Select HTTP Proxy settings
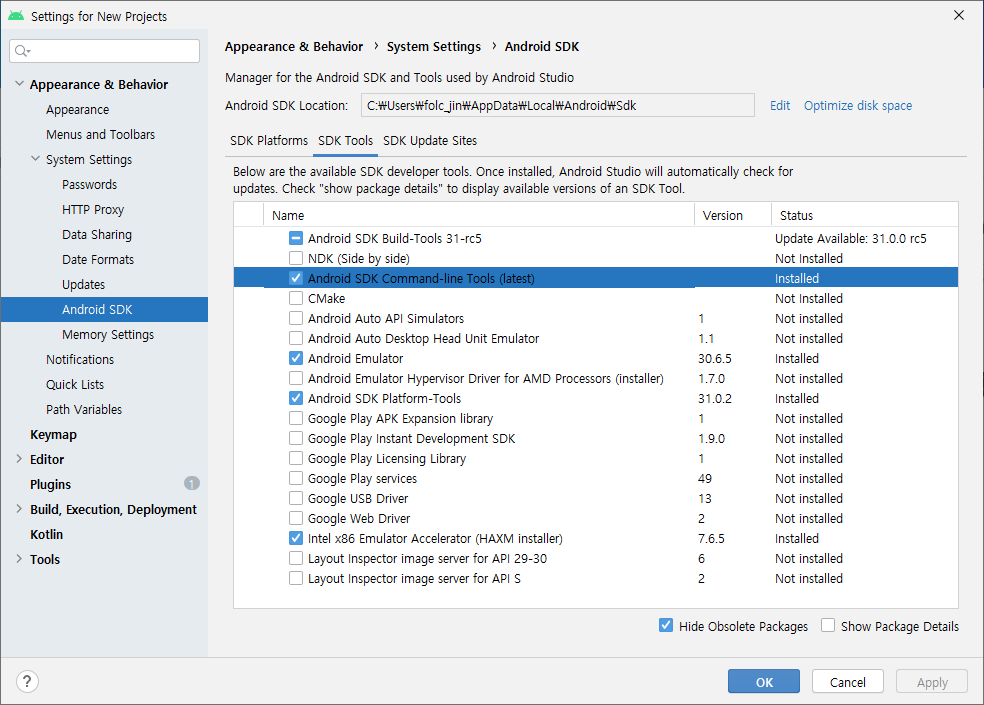Screen dimensions: 984x705 pyautogui.click(x=93, y=209)
